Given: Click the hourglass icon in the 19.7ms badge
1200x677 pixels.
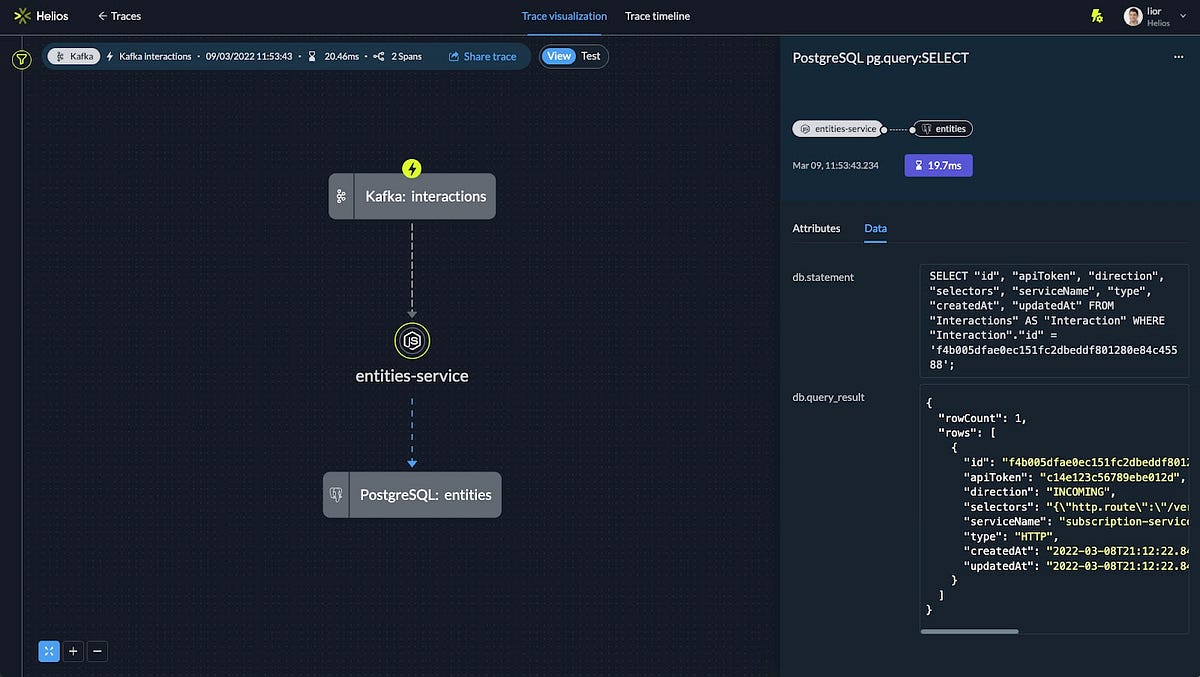Looking at the screenshot, I should (x=919, y=164).
